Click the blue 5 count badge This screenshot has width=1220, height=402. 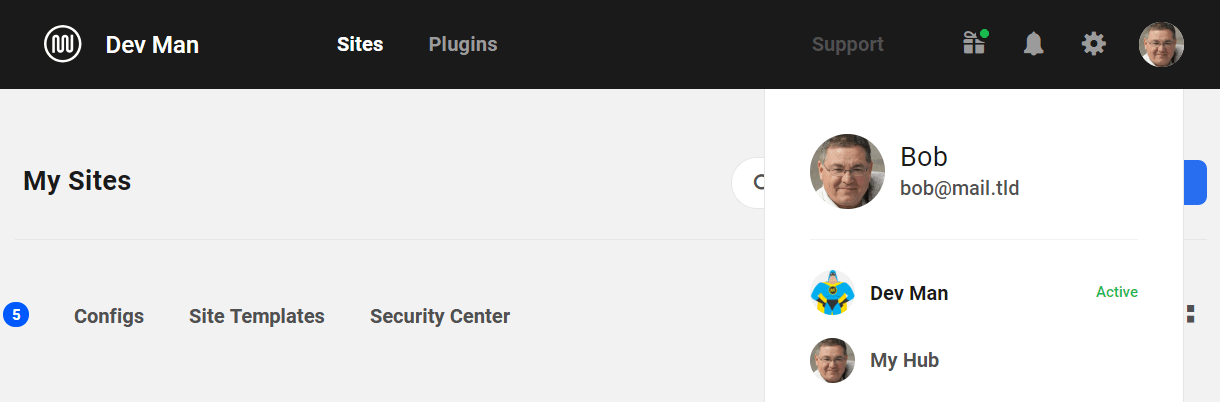click(x=16, y=315)
